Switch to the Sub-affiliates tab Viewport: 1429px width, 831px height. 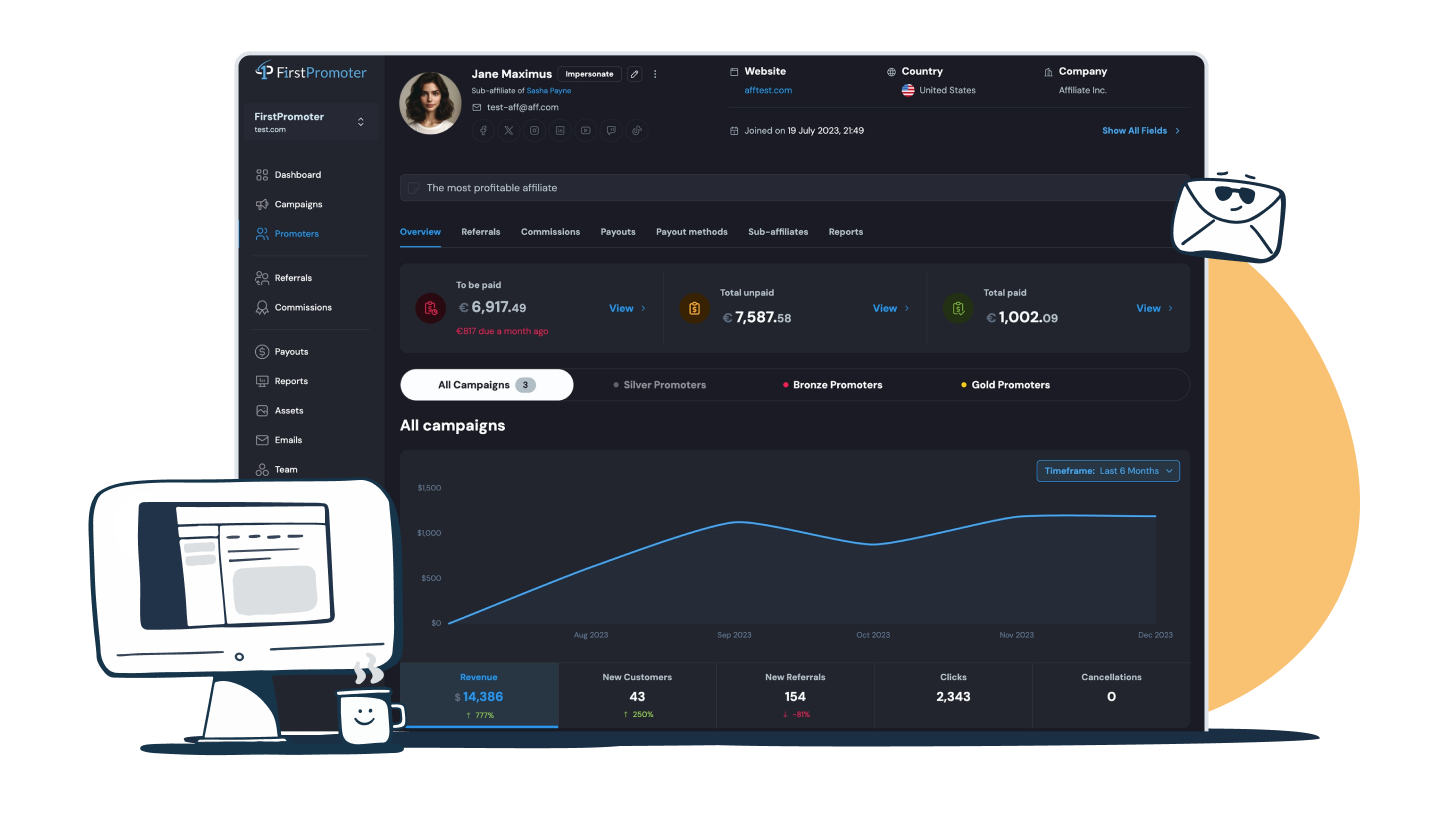(777, 232)
